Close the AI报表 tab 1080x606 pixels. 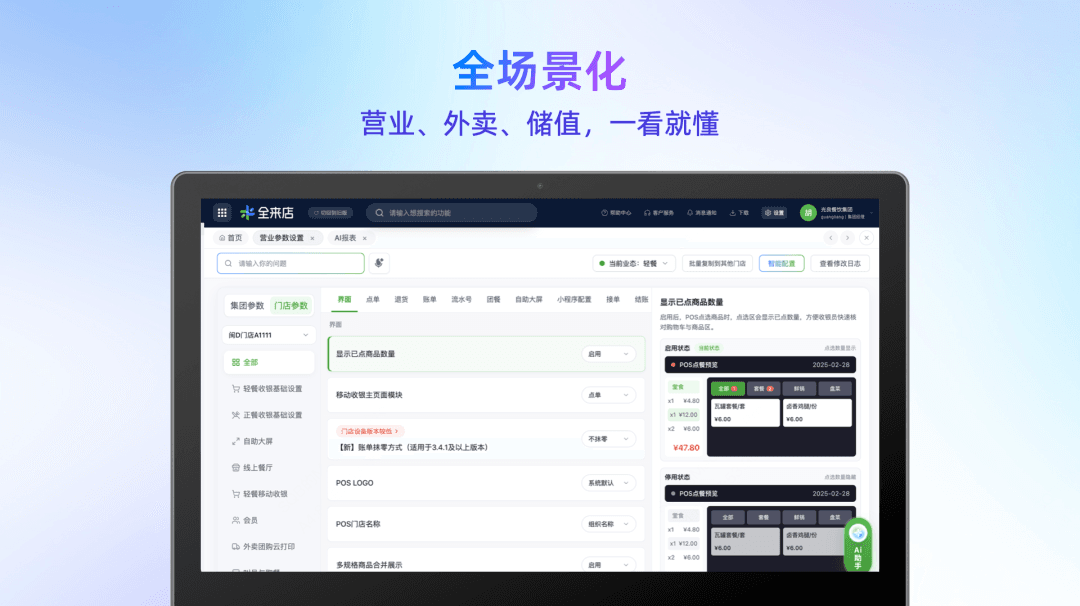click(364, 238)
